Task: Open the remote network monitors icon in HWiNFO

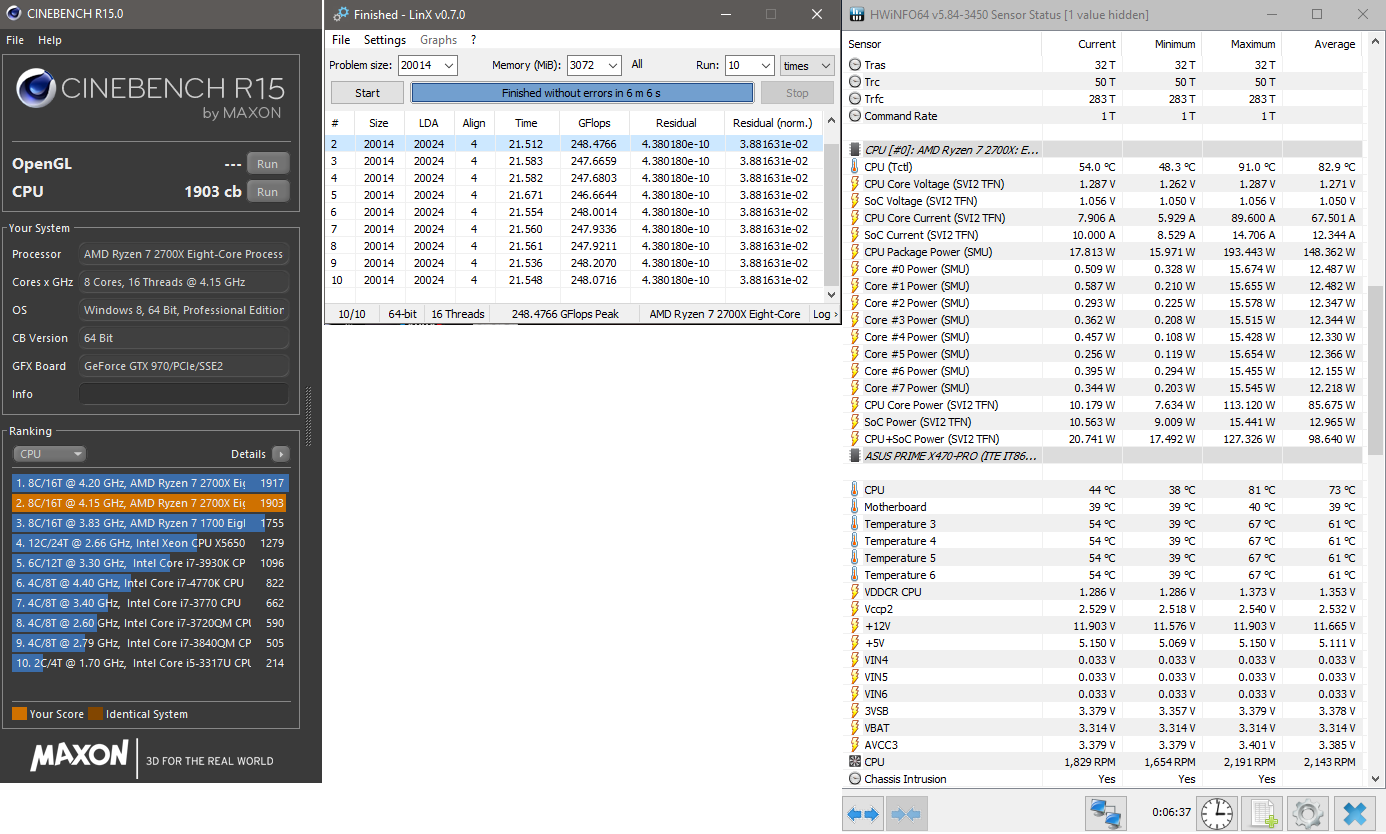Action: [x=1105, y=813]
